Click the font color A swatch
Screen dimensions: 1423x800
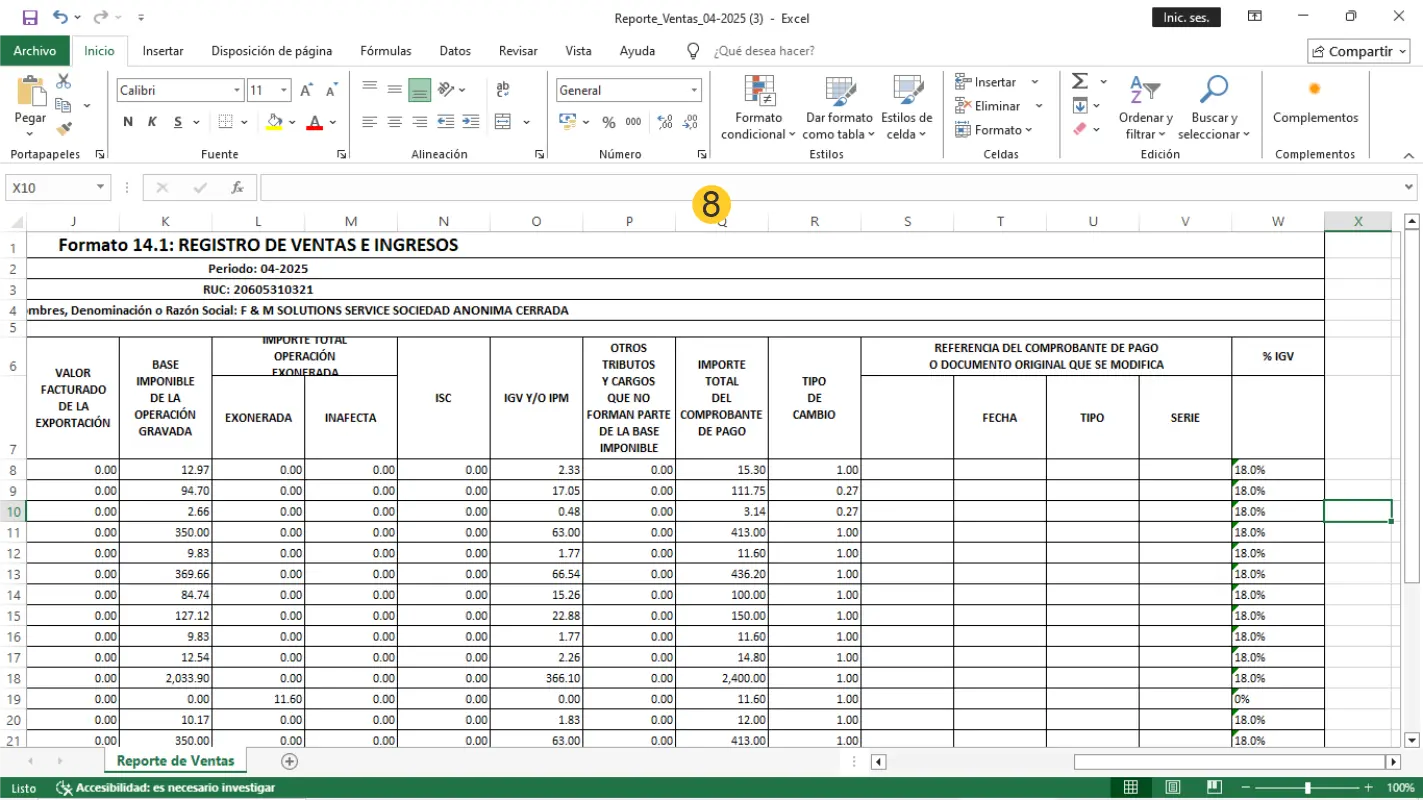(x=315, y=122)
